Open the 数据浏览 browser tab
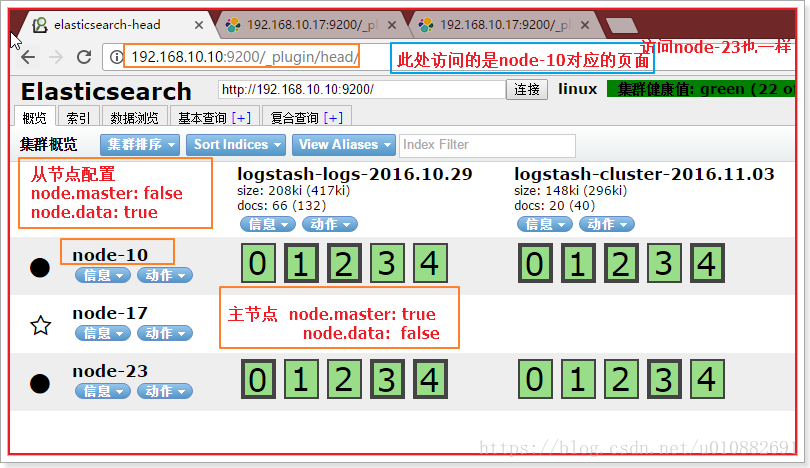This screenshot has width=810, height=468. (134, 118)
